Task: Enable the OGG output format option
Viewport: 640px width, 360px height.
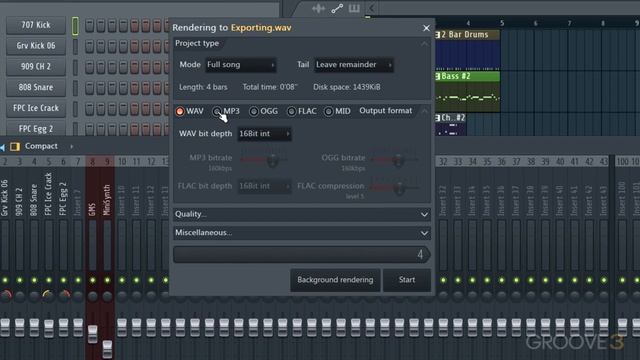Action: point(254,111)
